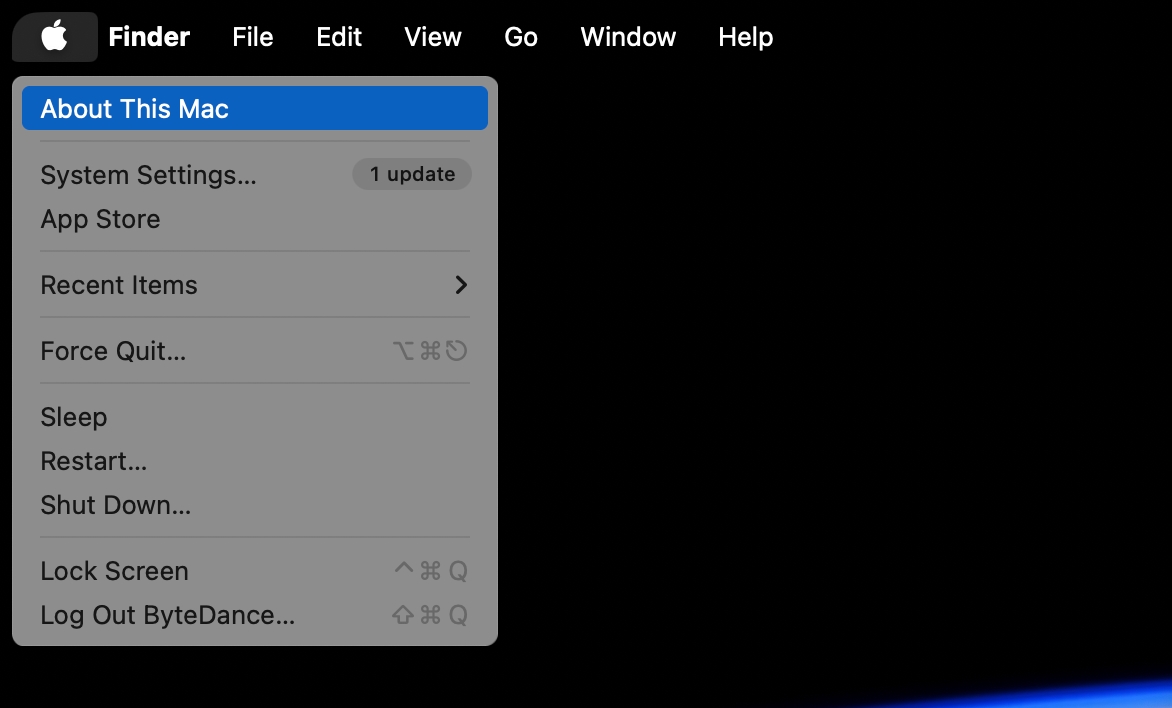
Task: Select Restart from the menu
Action: (93, 461)
